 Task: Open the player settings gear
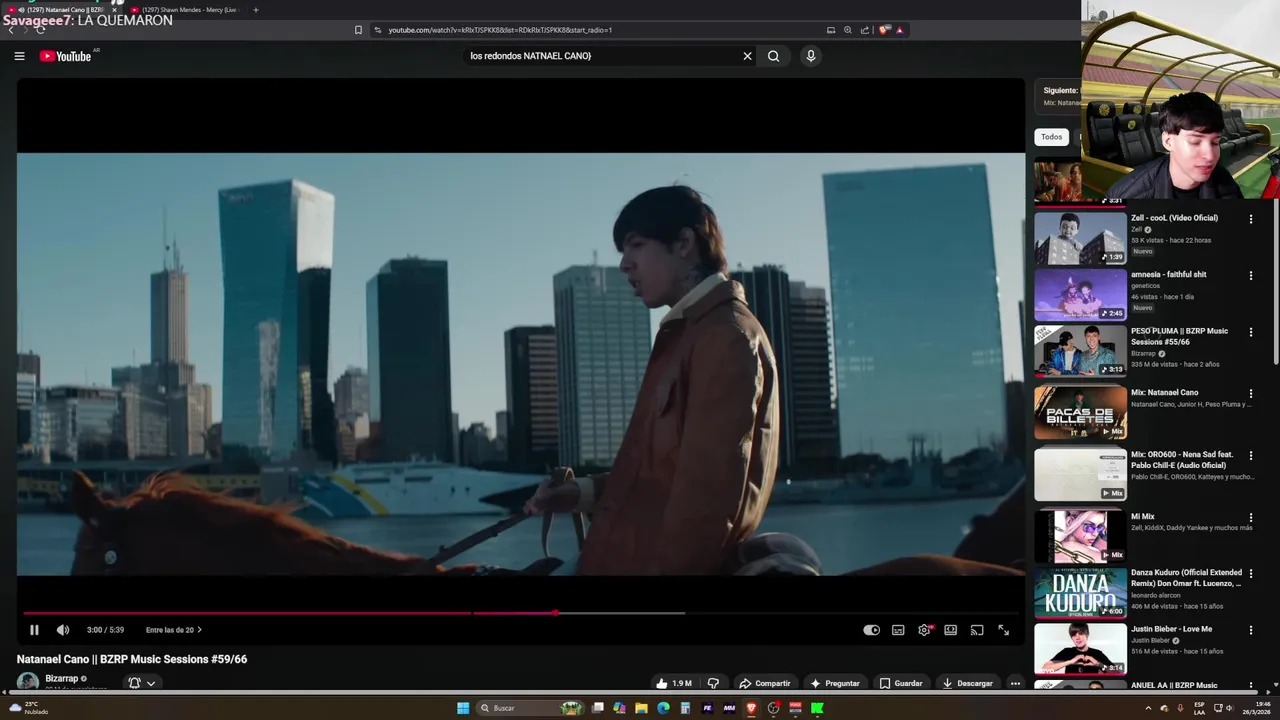924,630
